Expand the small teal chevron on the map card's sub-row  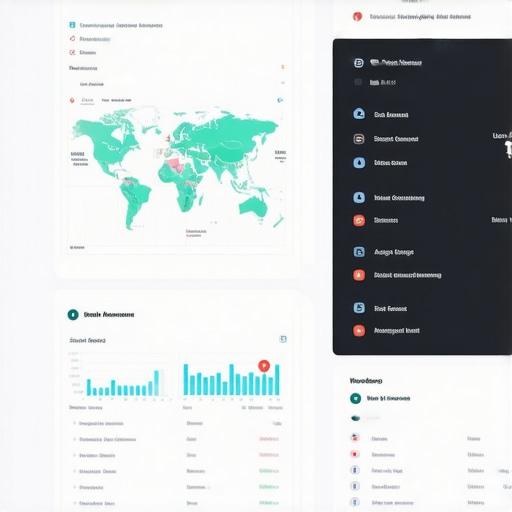pos(283,83)
